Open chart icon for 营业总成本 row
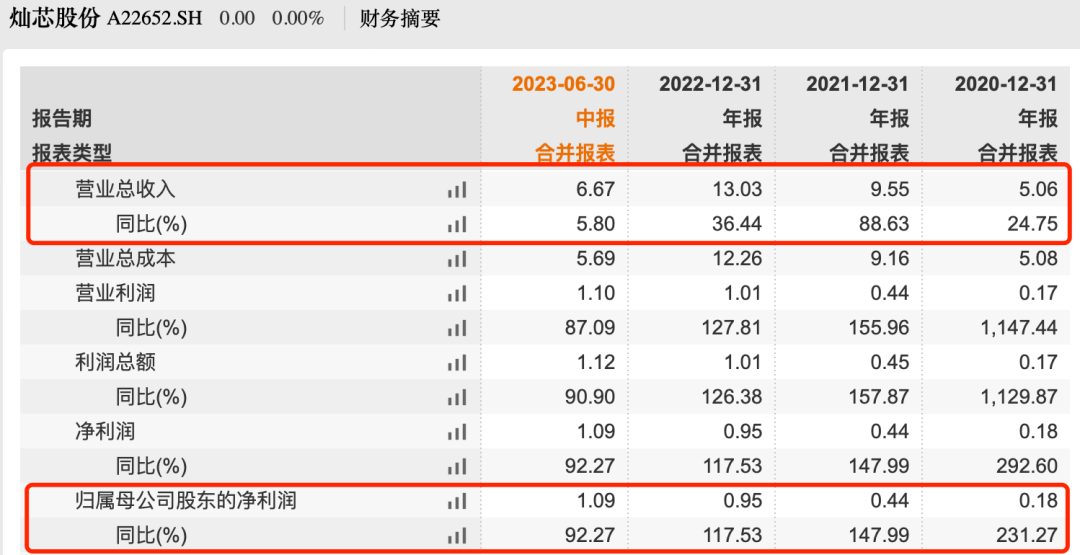The image size is (1080, 555). [457, 259]
